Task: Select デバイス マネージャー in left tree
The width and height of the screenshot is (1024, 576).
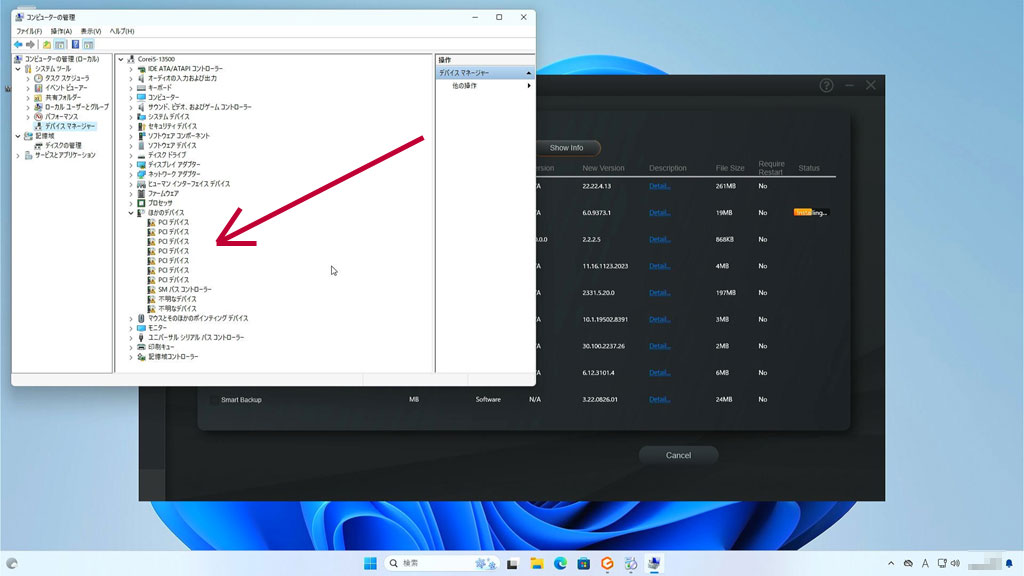Action: point(70,126)
